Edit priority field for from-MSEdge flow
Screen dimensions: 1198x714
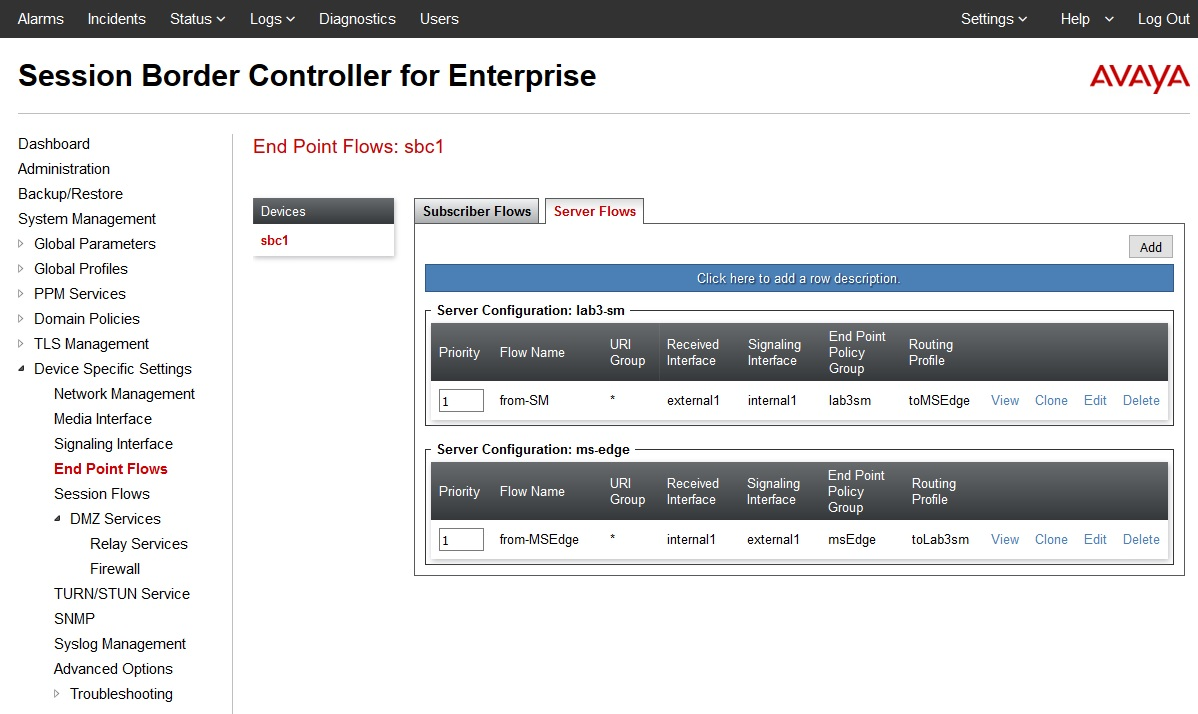coord(461,539)
